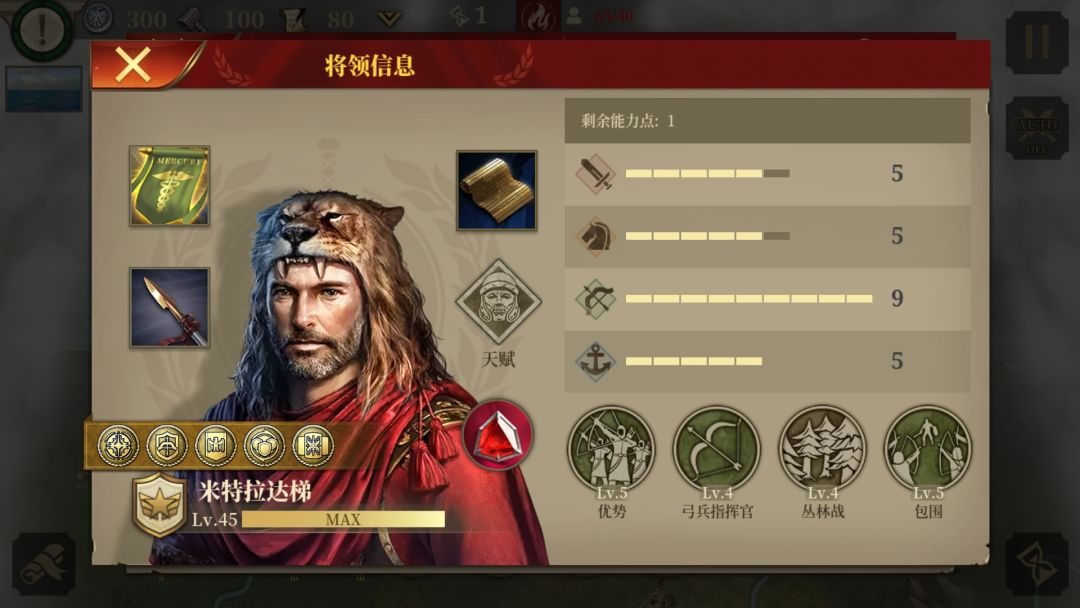Image resolution: width=1080 pixels, height=608 pixels.
Task: Click the navy anchor stat row
Action: click(x=767, y=361)
